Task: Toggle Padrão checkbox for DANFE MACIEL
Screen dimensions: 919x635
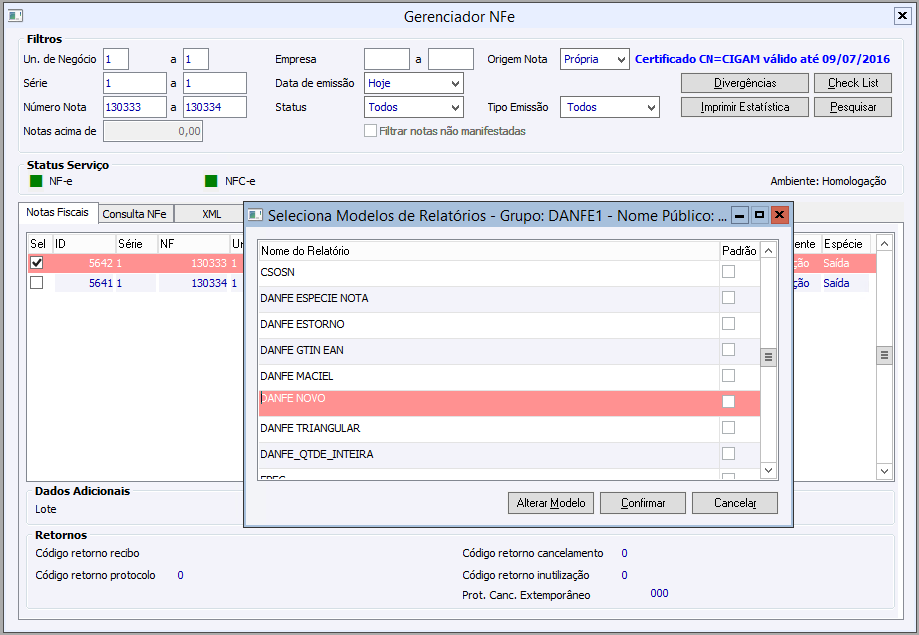Action: [x=729, y=375]
